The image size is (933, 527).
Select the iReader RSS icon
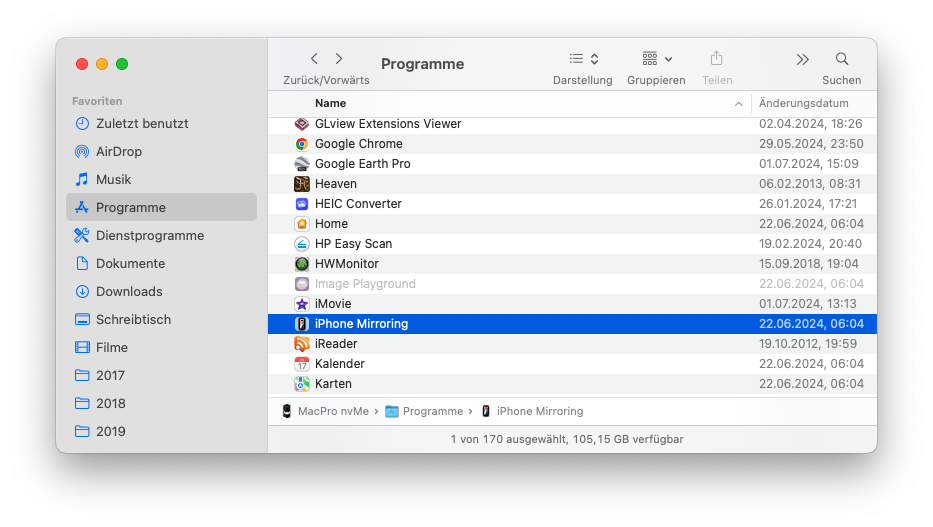point(302,344)
